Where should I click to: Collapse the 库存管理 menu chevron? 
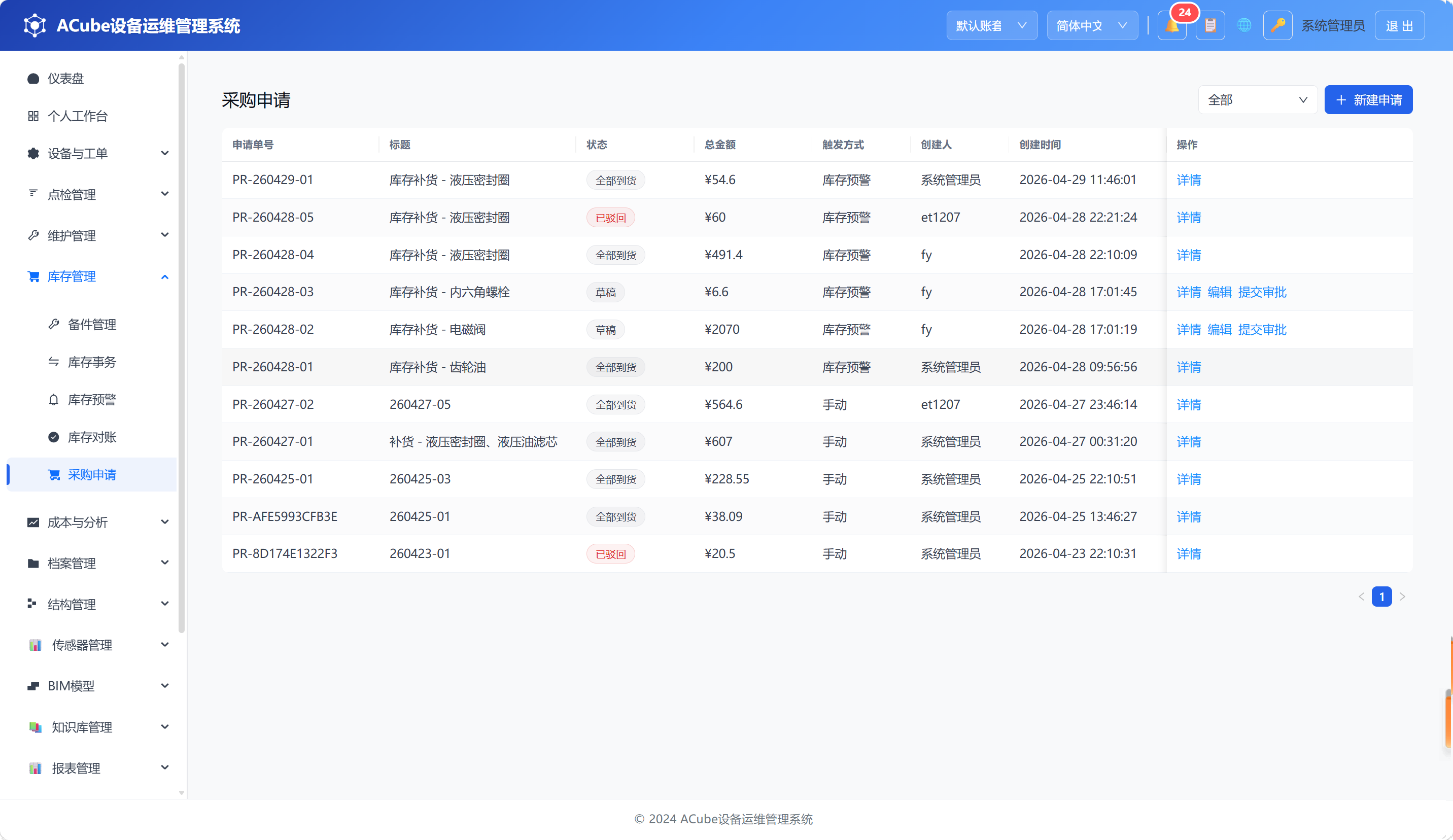point(165,277)
